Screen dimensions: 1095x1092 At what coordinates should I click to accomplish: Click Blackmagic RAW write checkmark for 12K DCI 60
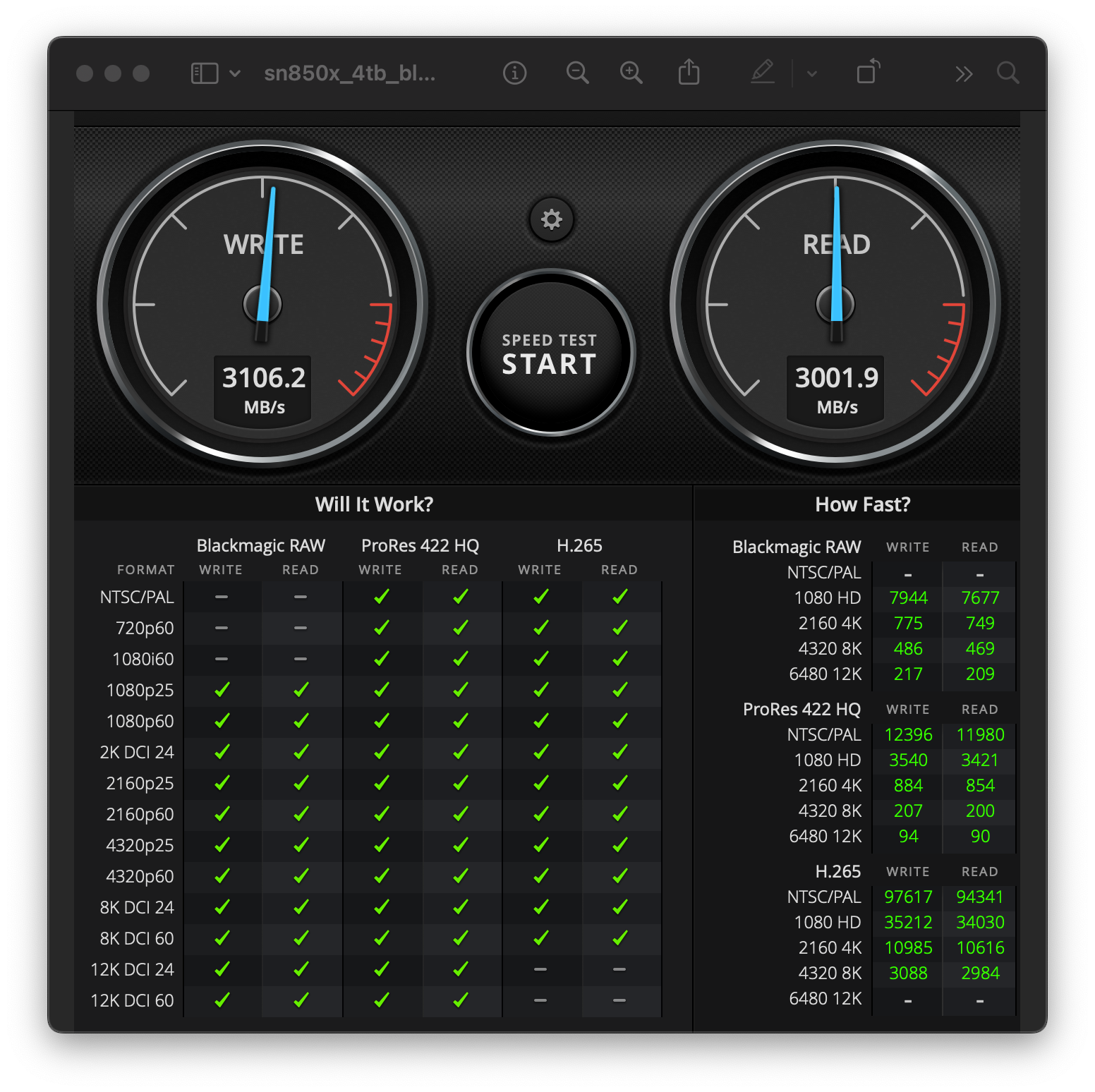[222, 1000]
